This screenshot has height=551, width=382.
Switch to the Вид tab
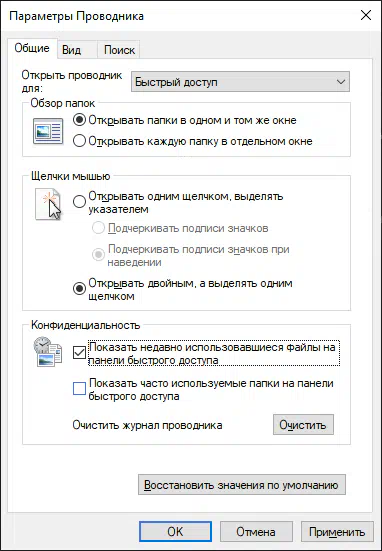71,50
